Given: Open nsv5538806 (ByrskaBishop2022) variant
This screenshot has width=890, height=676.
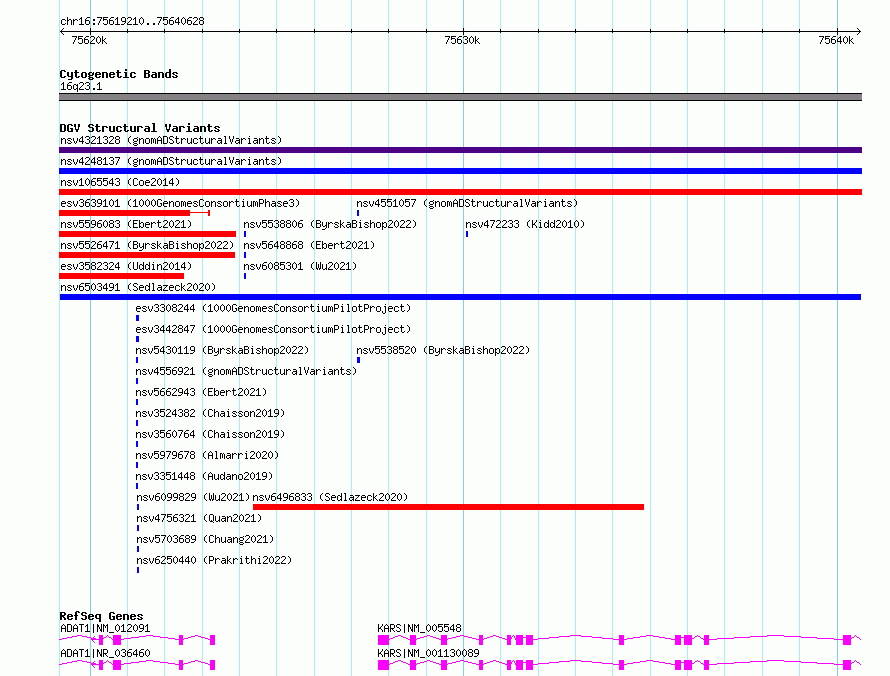Looking at the screenshot, I should pos(330,224).
